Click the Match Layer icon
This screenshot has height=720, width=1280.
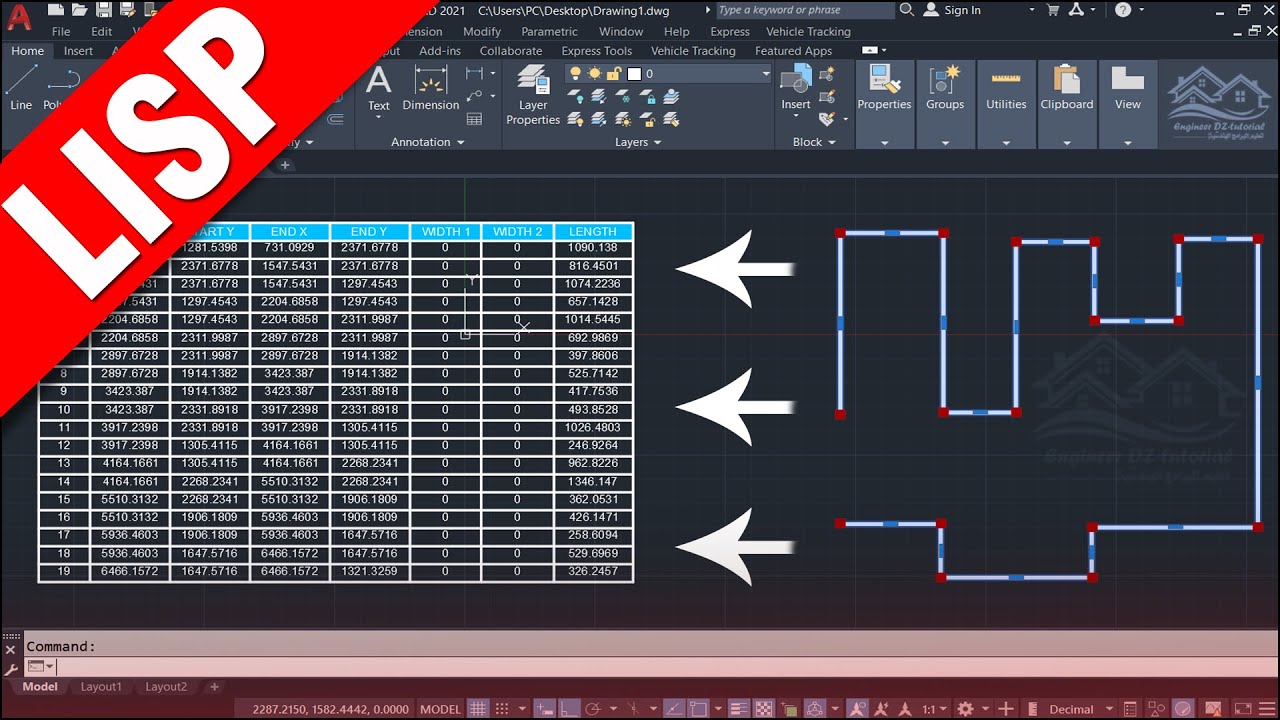coord(672,119)
